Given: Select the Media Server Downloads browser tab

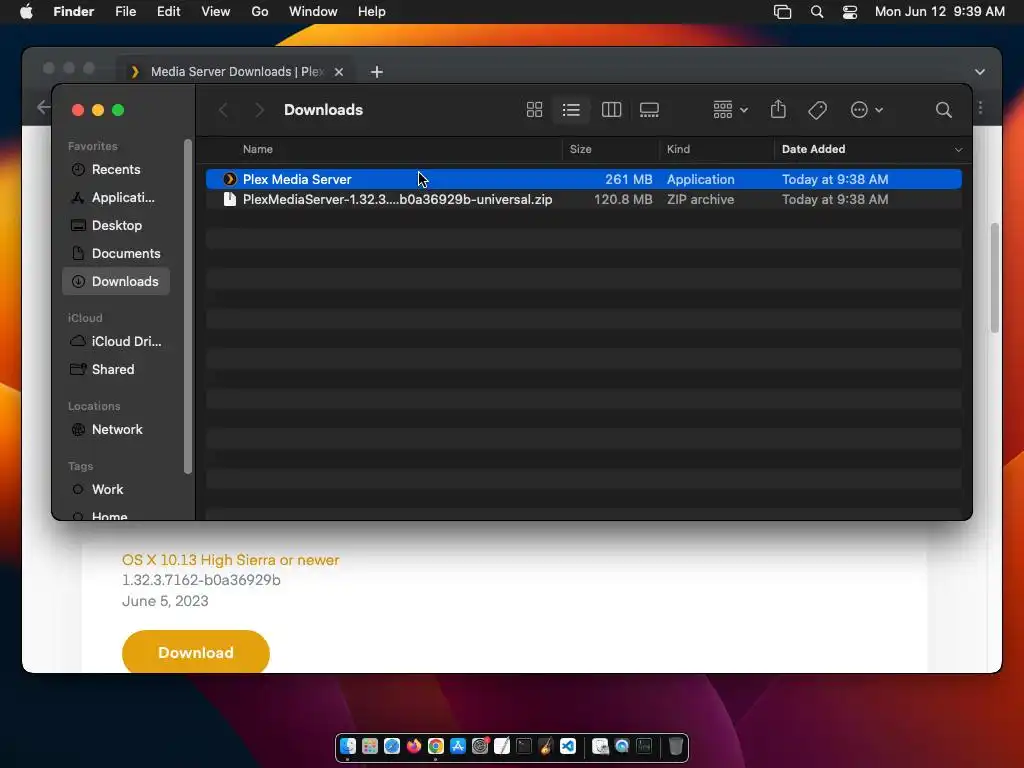Looking at the screenshot, I should tap(236, 71).
